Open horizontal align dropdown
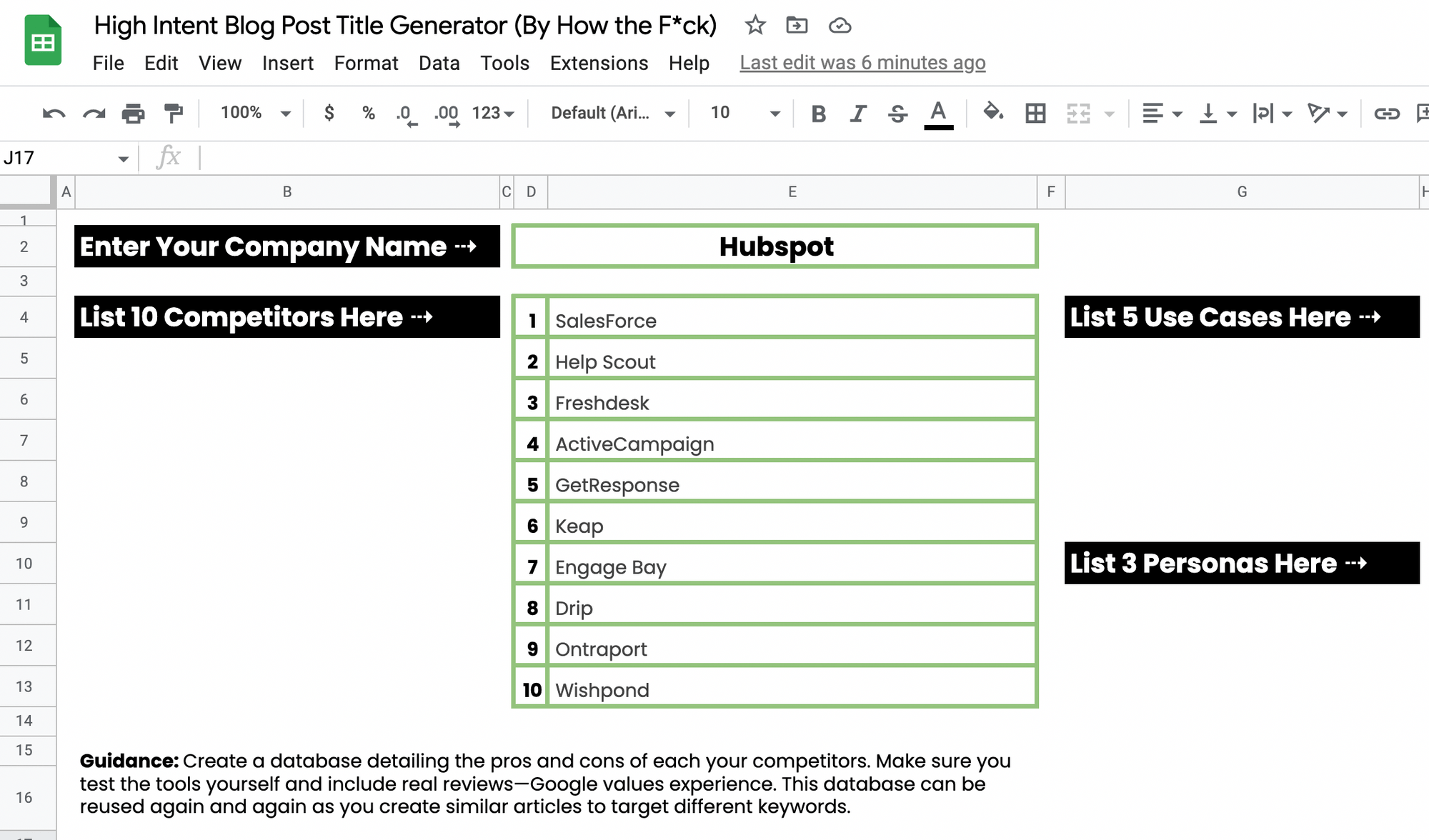Viewport: 1429px width, 840px height. pyautogui.click(x=1162, y=113)
